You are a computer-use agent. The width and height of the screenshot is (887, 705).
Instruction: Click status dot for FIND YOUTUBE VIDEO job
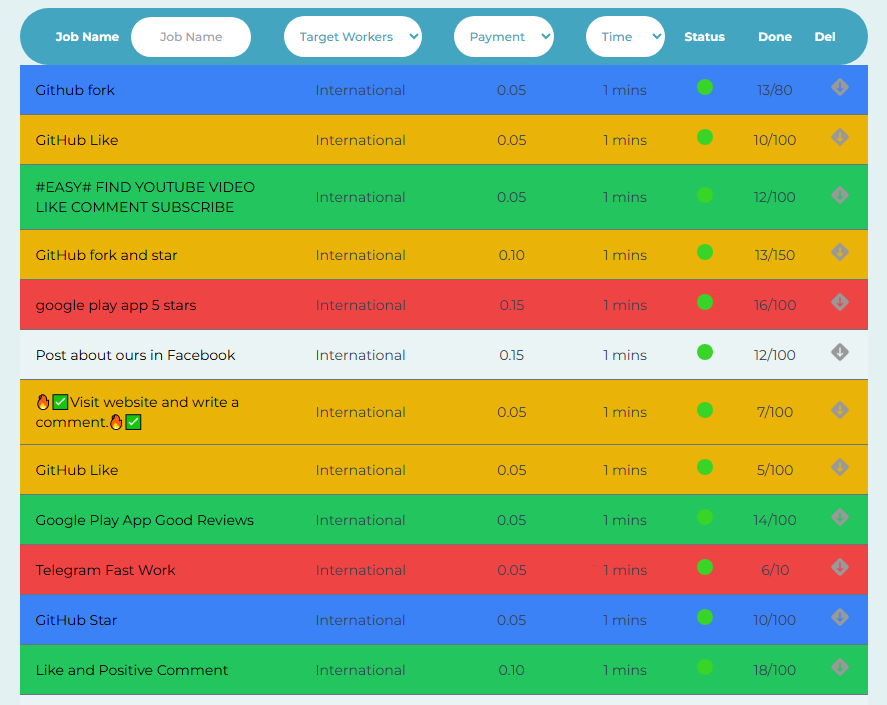(x=704, y=195)
